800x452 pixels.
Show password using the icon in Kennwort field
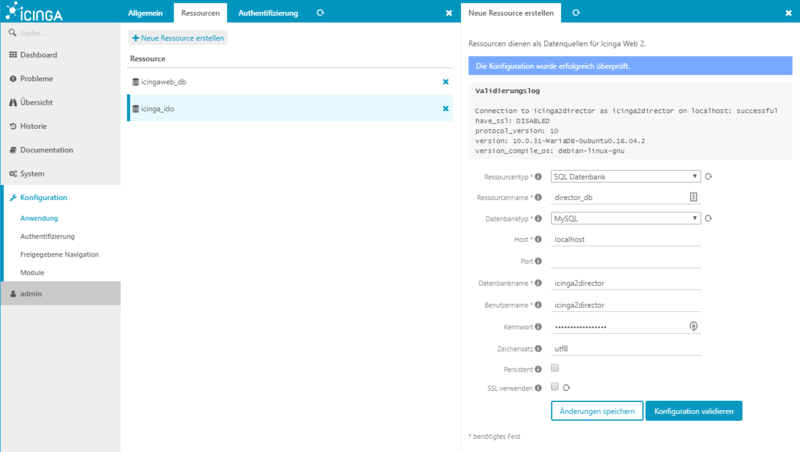(x=693, y=326)
